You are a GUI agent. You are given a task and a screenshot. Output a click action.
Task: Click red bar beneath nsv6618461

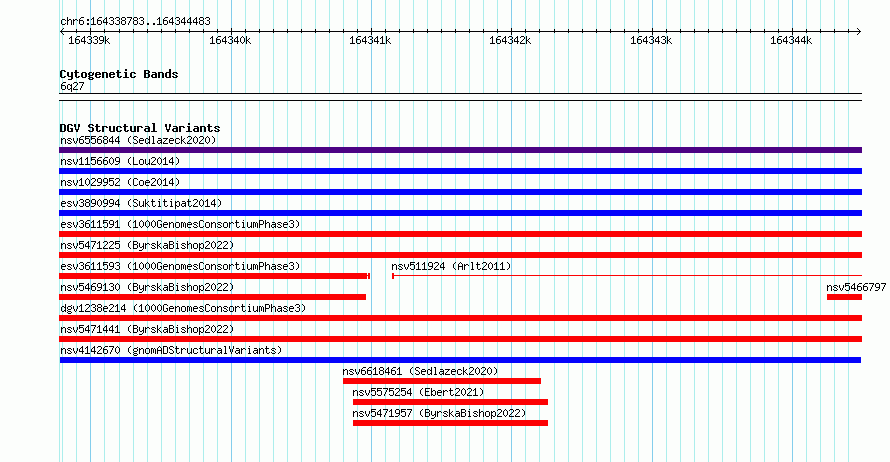[442, 381]
